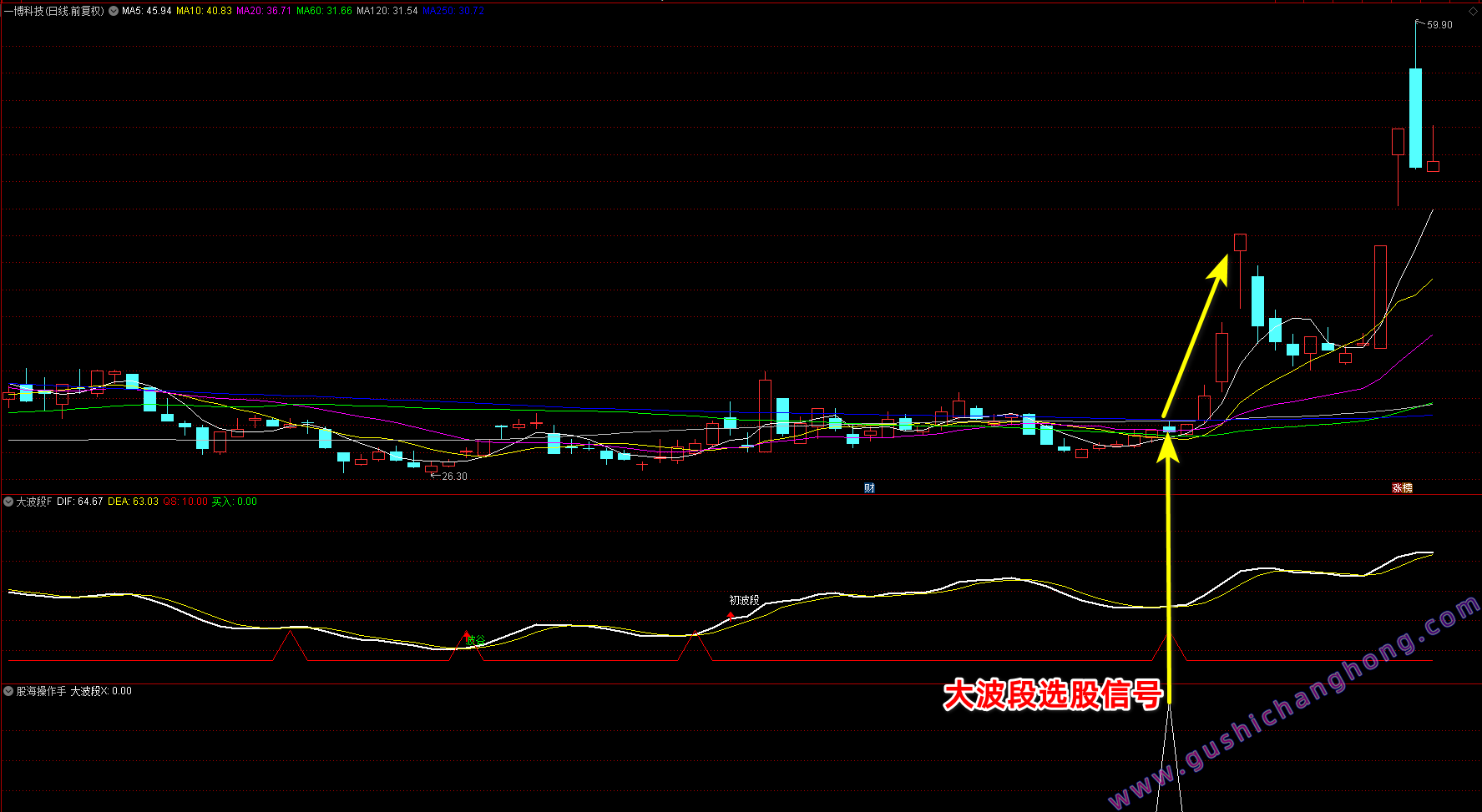
Task: Click the 买入: 0.00 value
Action: 234,502
